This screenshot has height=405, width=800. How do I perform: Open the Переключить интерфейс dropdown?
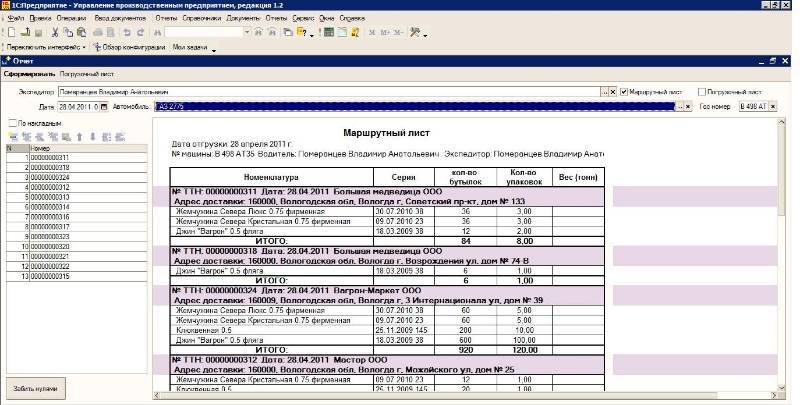pyautogui.click(x=84, y=47)
